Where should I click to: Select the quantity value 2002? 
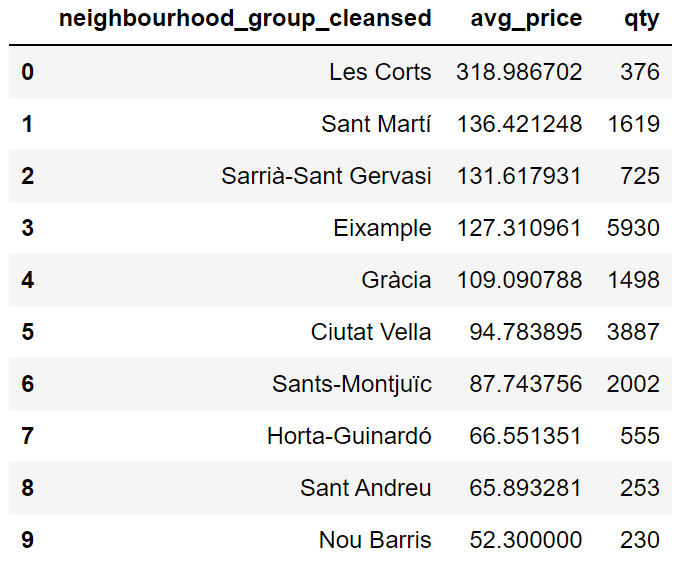tap(632, 384)
